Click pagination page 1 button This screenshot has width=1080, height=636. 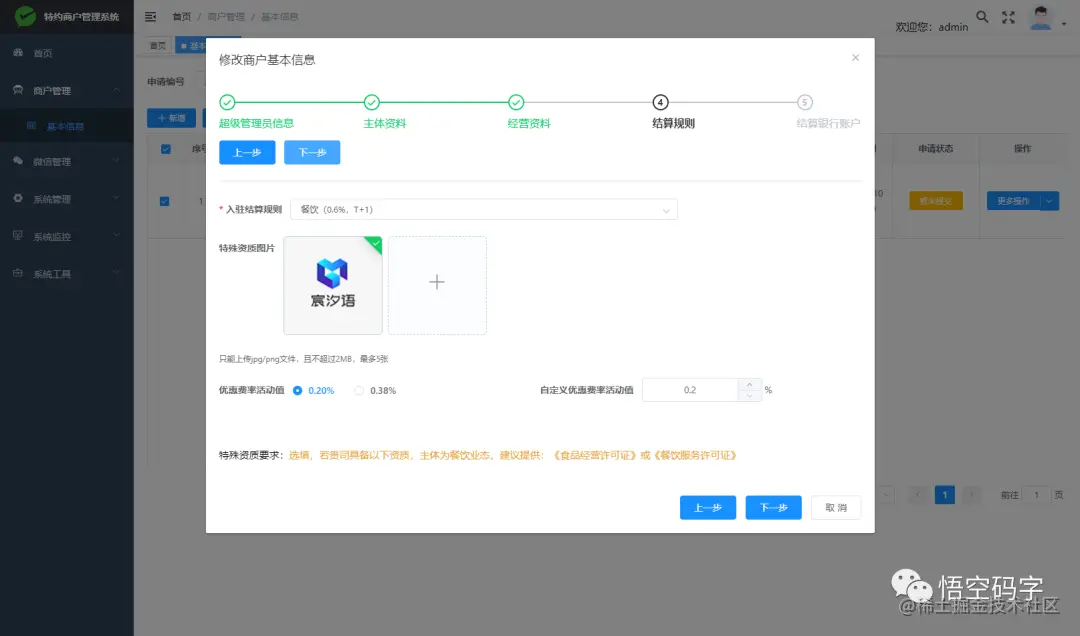(944, 495)
